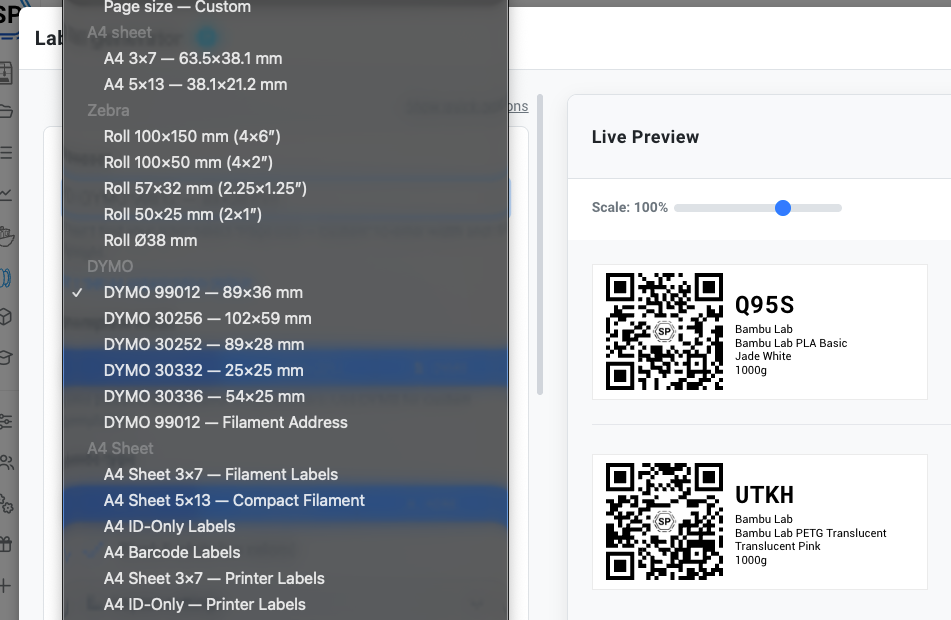951x620 pixels.
Task: Open the graduation cap sidebar icon
Action: pos(5,357)
